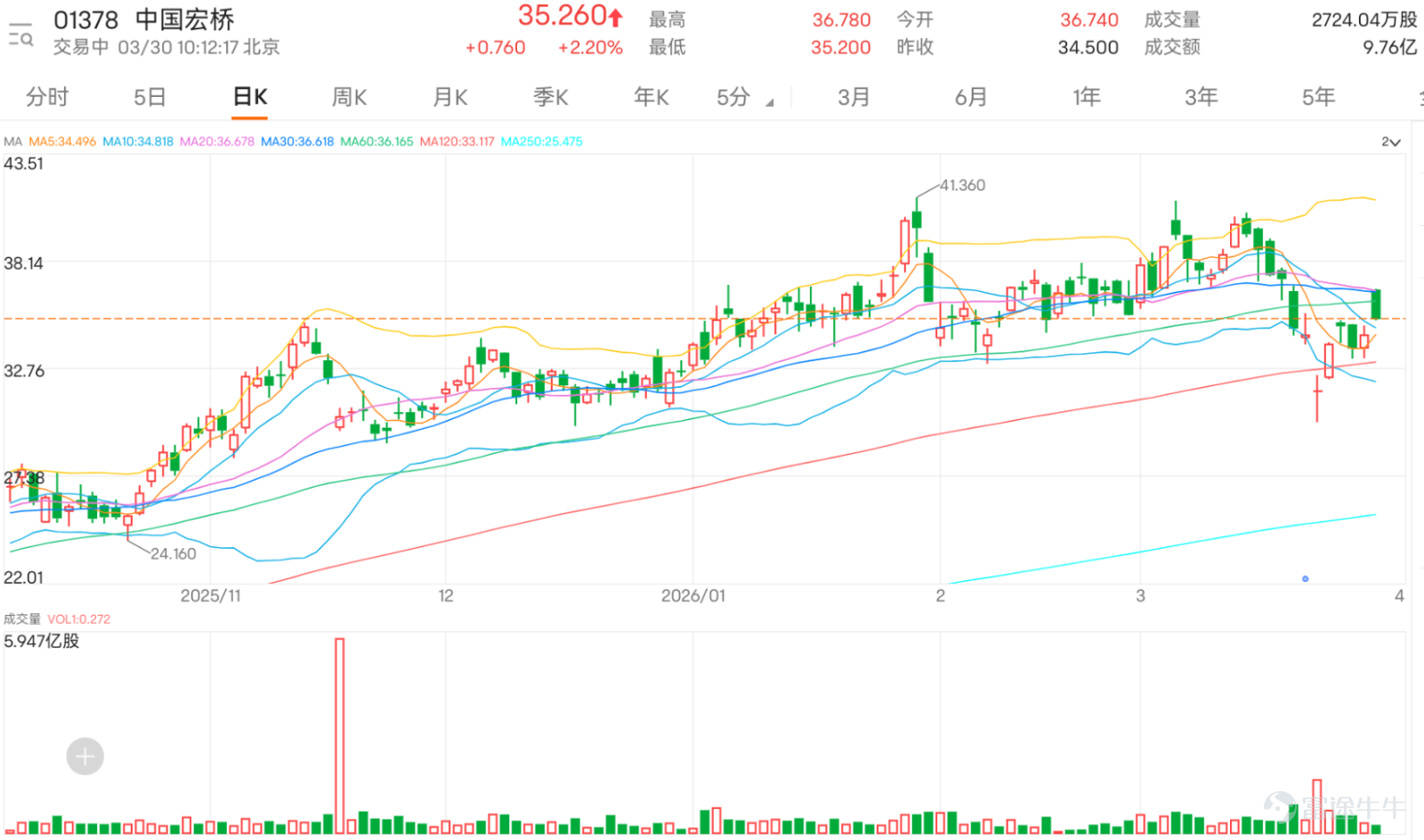The height and width of the screenshot is (840, 1424).
Task: Set chart range to 3月
Action: 854,97
